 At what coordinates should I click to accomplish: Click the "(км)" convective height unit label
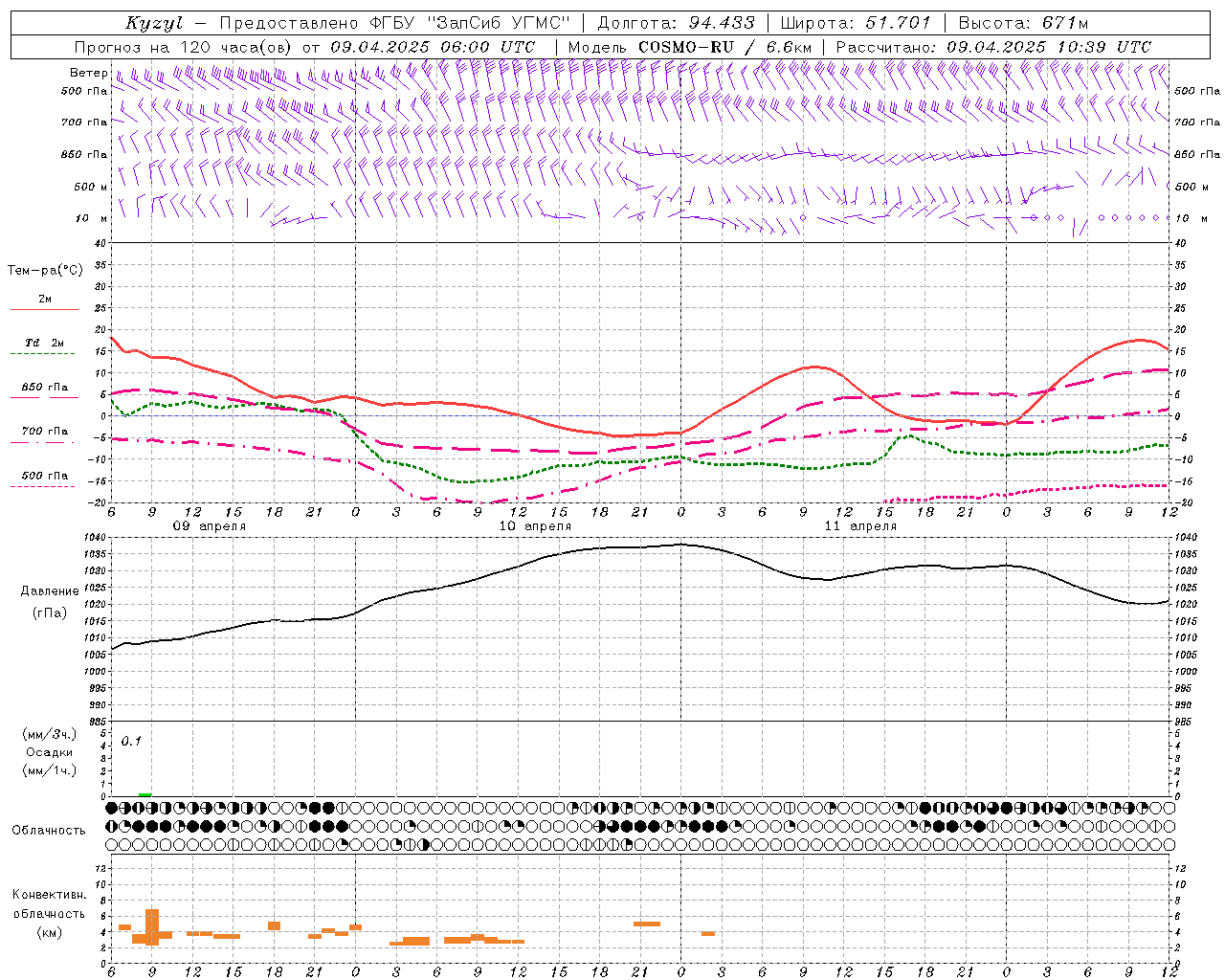pyautogui.click(x=49, y=932)
